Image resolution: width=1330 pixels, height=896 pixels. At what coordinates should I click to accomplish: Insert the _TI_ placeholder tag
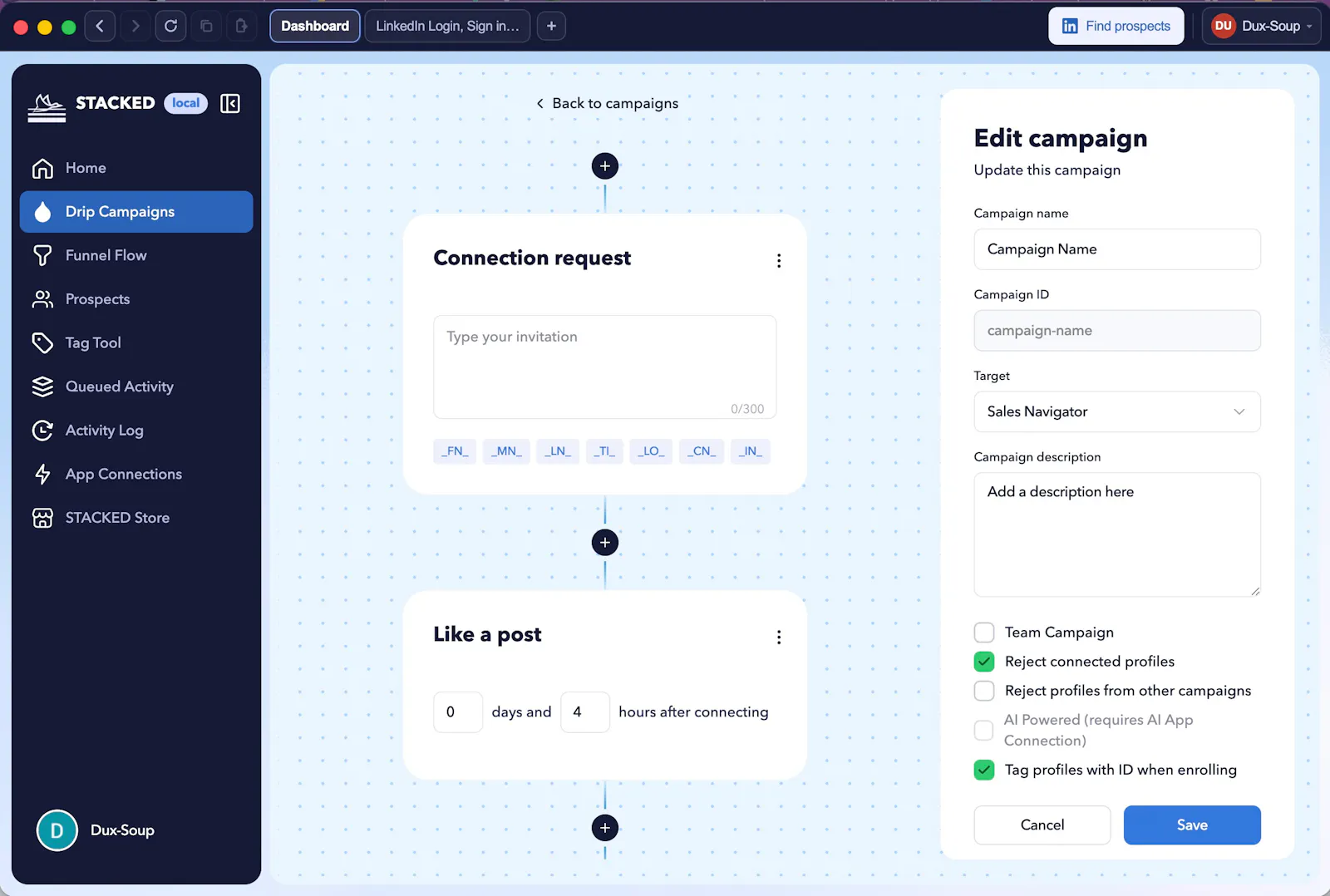(605, 451)
